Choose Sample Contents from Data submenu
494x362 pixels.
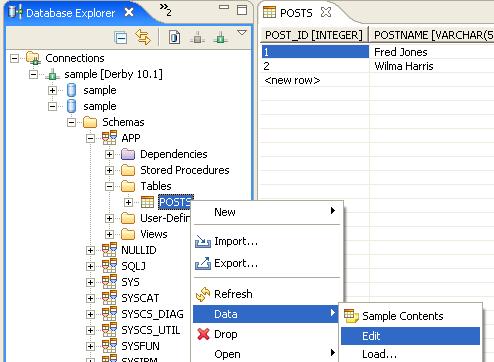(x=410, y=316)
